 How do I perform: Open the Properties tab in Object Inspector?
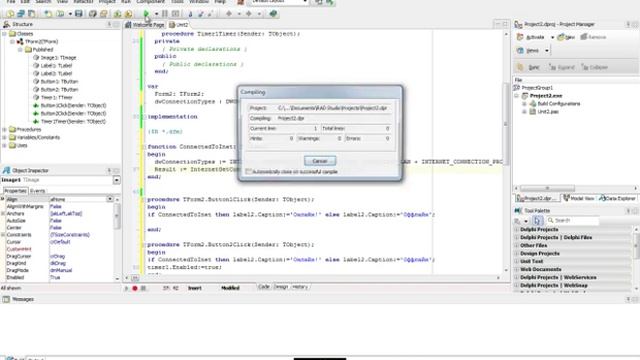[x=15, y=191]
